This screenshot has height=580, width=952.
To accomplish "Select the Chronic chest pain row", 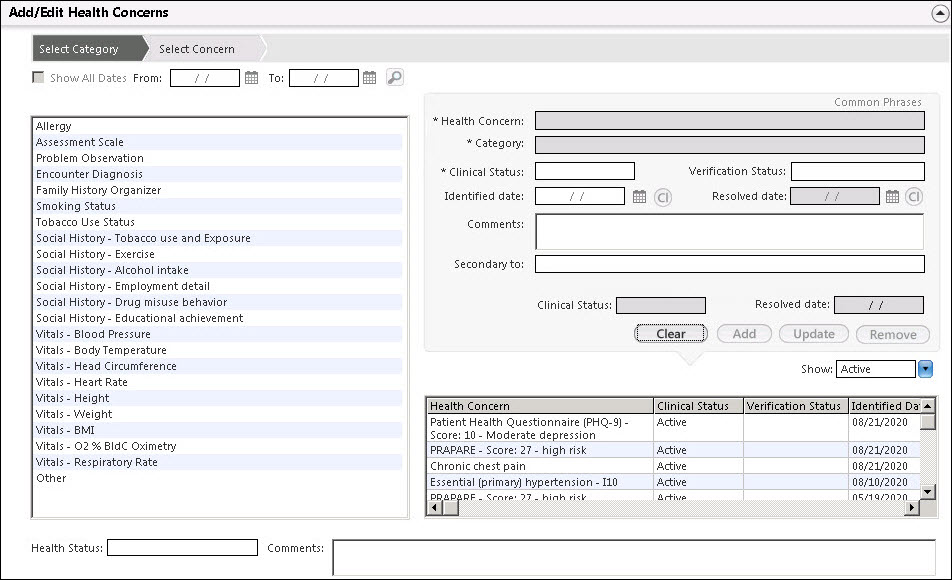I will click(673, 466).
